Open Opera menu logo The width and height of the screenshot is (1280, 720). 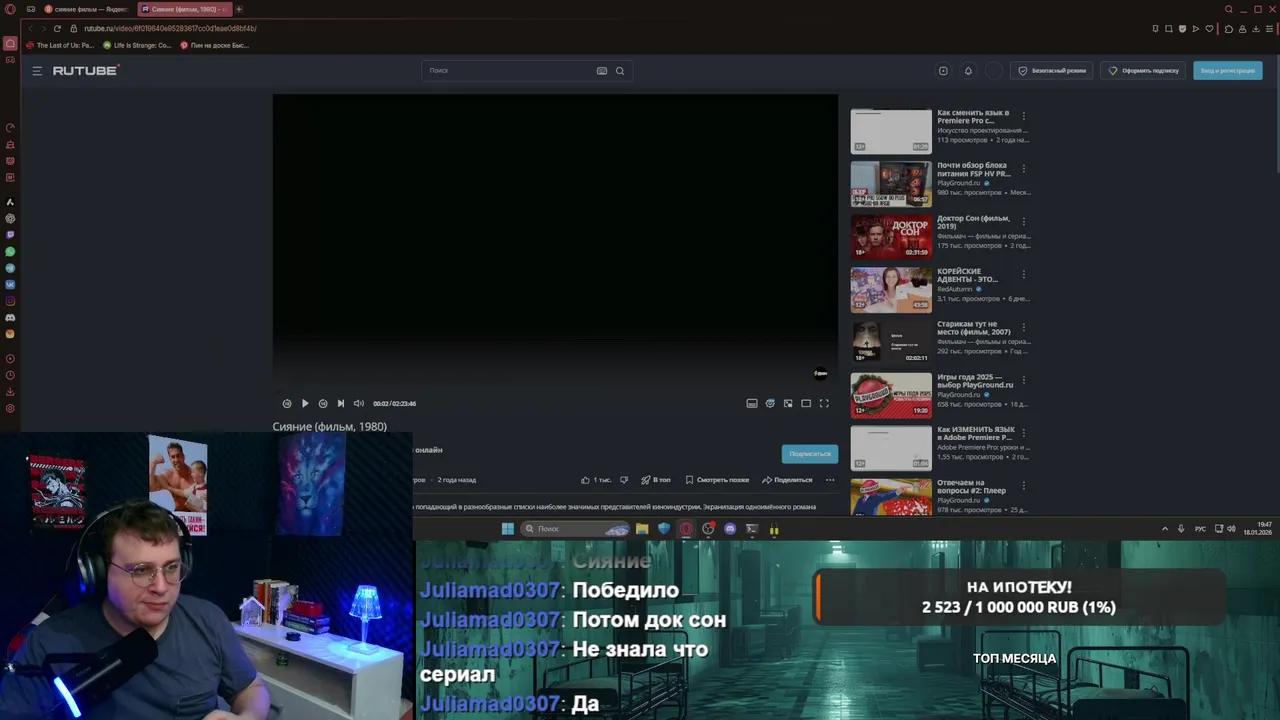(x=10, y=9)
